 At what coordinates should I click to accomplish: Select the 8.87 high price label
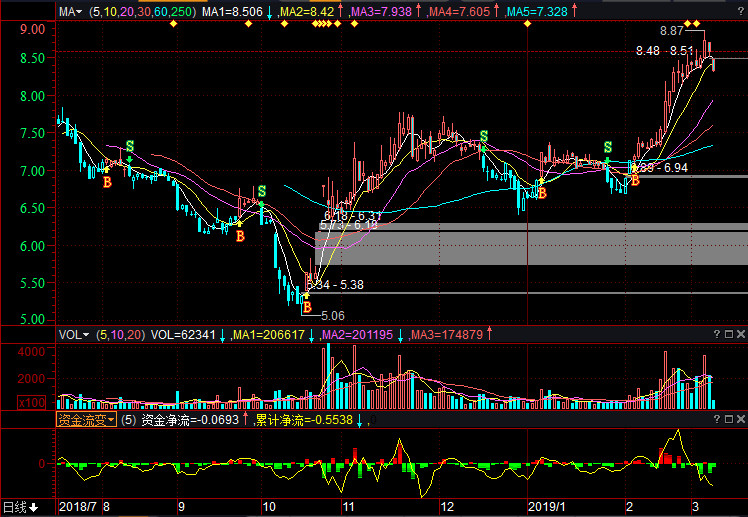click(673, 33)
